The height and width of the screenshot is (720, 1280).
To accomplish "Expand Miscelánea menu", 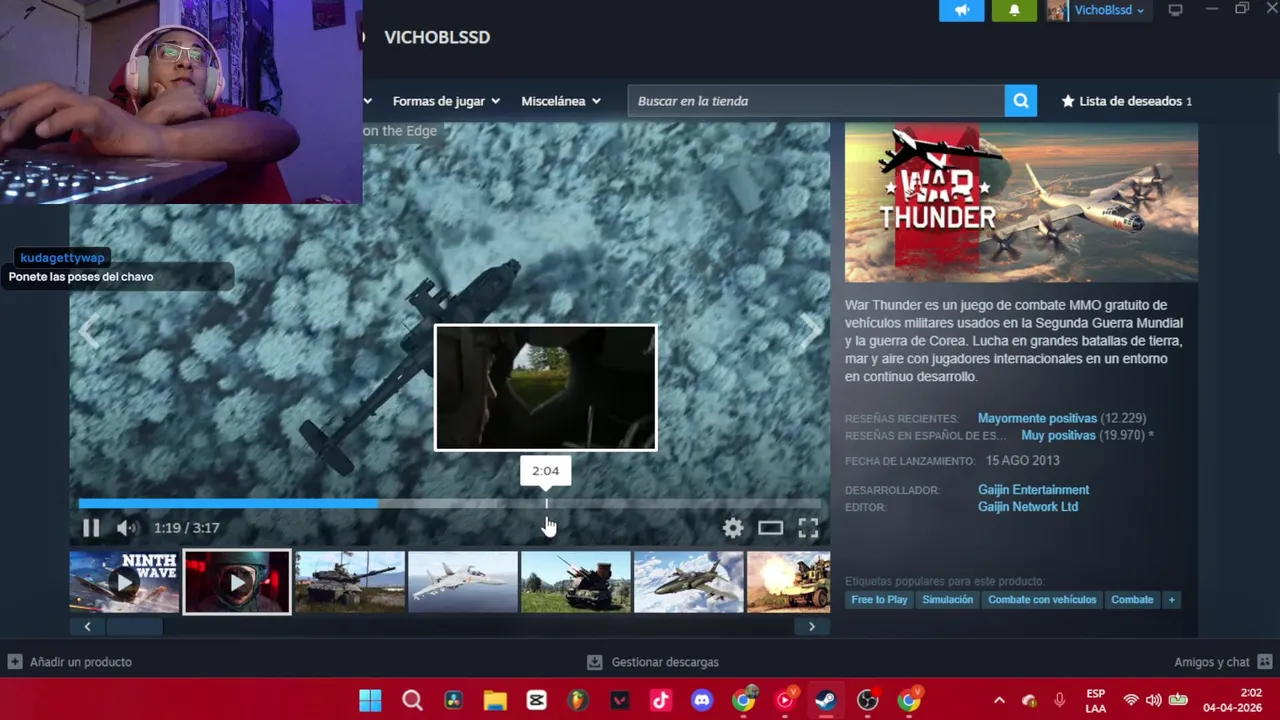I will click(561, 101).
